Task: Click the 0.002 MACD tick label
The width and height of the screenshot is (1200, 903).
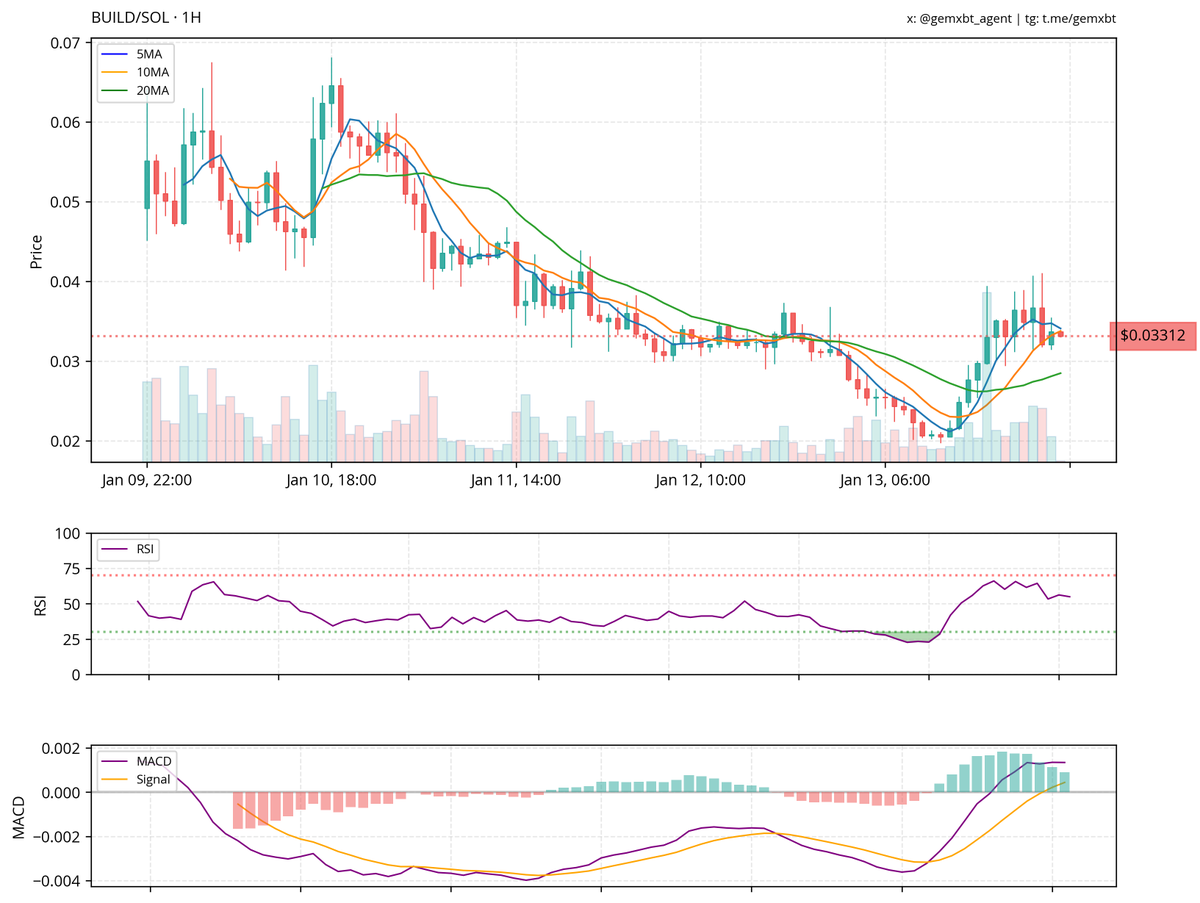Action: tap(62, 749)
